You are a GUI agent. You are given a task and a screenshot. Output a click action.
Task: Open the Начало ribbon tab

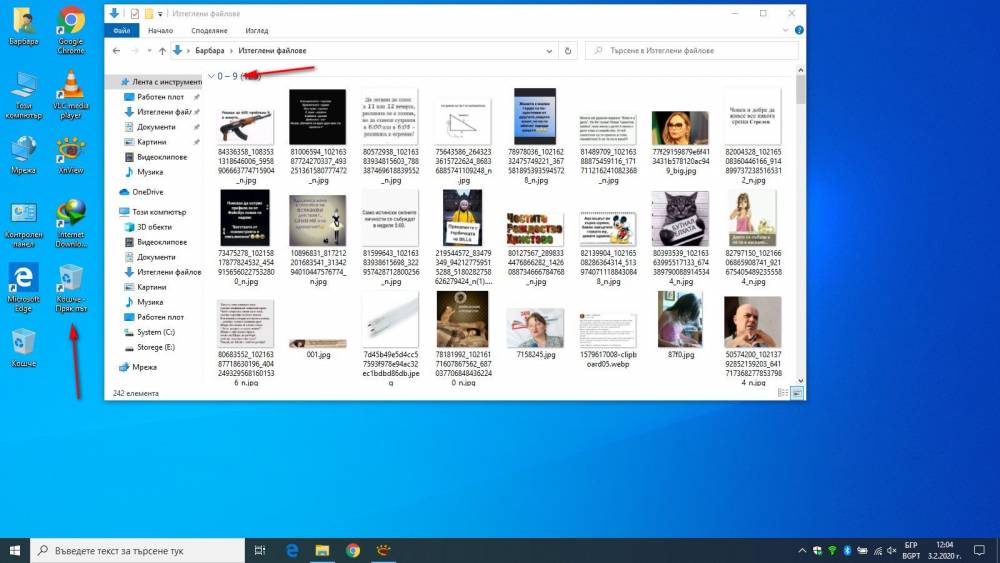[160, 30]
